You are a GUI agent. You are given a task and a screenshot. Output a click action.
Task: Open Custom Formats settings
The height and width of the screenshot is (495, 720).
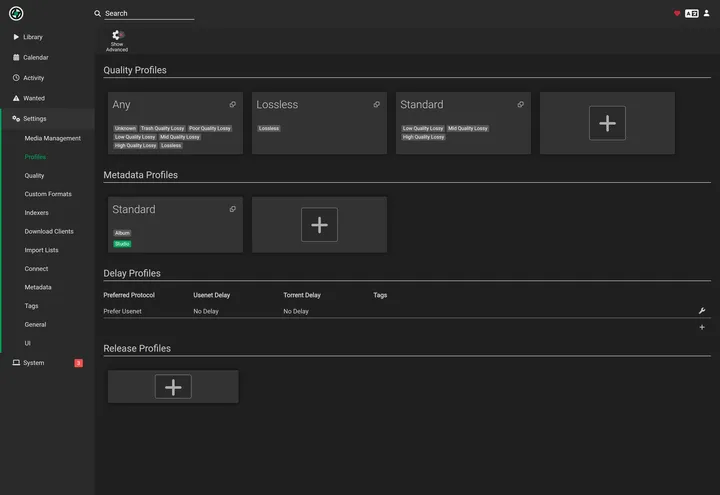48,194
